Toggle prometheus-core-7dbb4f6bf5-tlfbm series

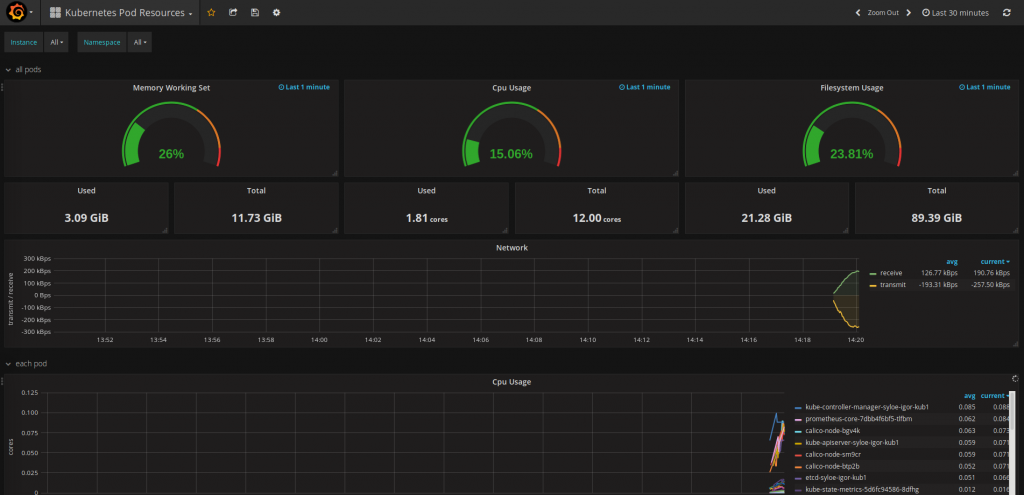(x=858, y=419)
